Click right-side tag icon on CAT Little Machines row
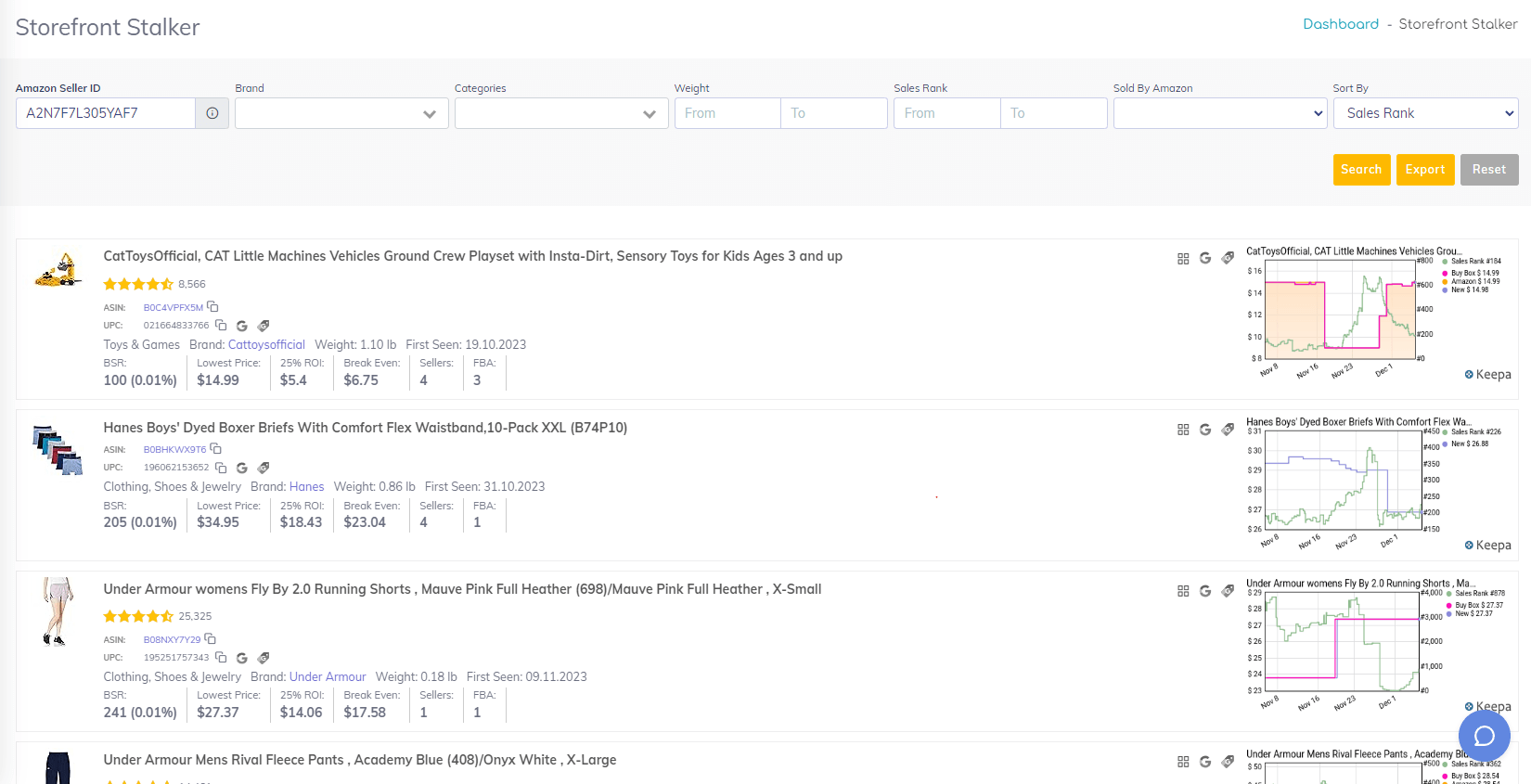The image size is (1531, 784). pyautogui.click(x=1228, y=258)
